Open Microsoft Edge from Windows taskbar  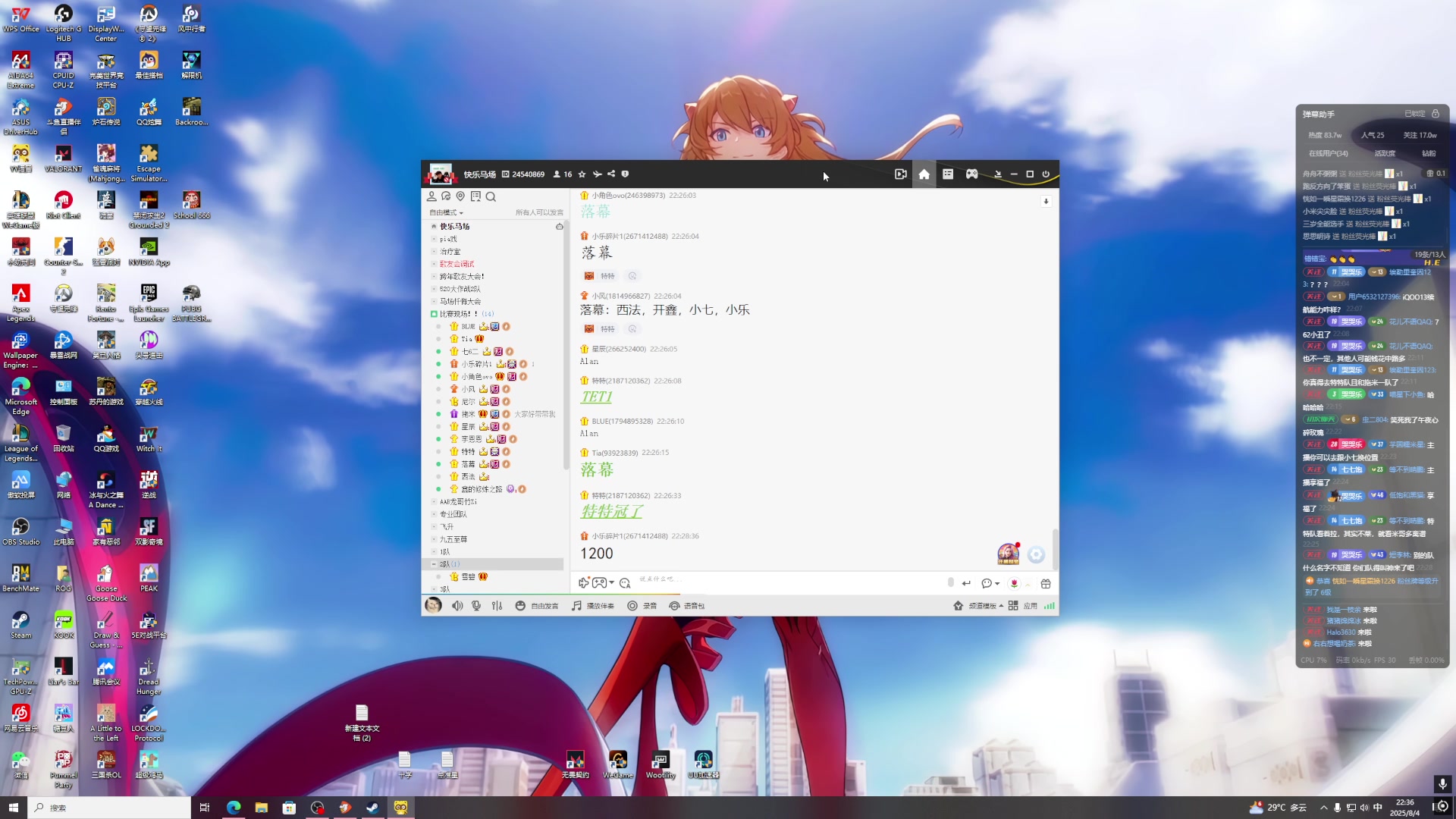(x=234, y=808)
